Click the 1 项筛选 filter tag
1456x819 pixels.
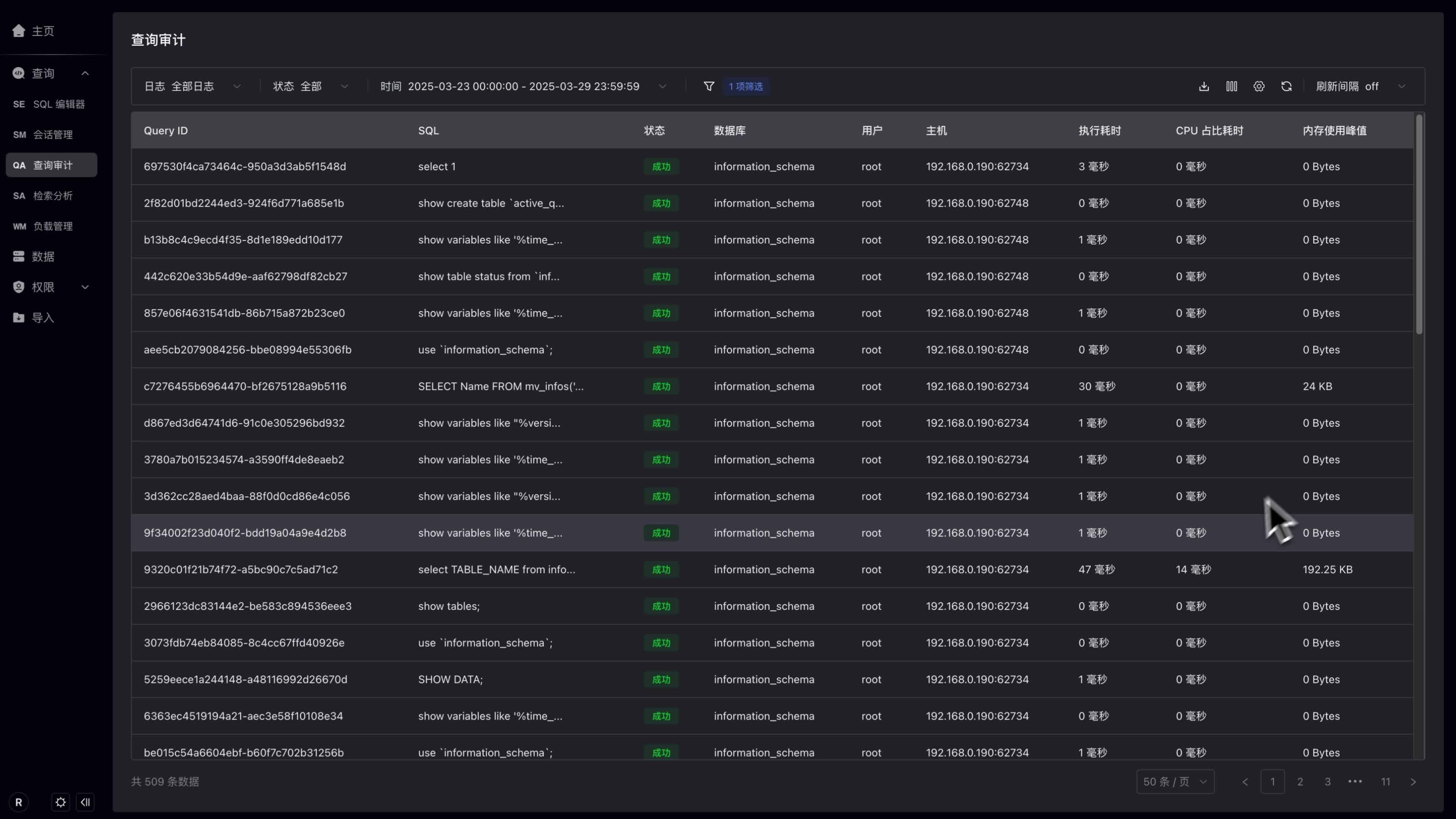click(746, 86)
